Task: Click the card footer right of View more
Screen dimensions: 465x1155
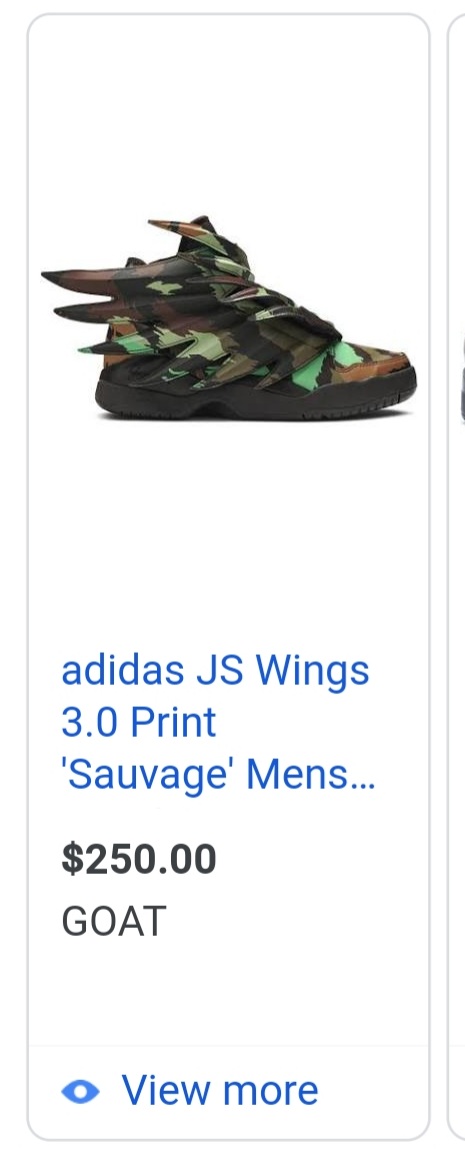Action: [372, 1092]
